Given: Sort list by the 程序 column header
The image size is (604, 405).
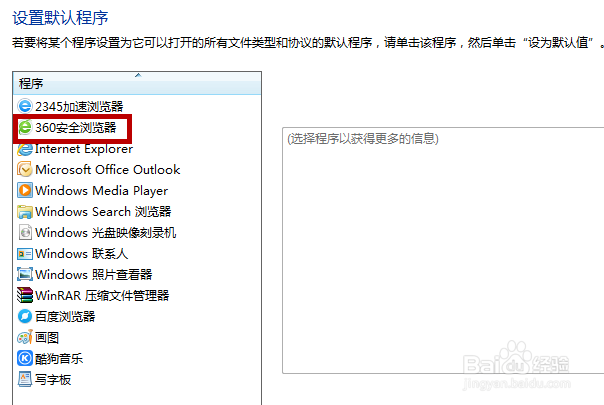Looking at the screenshot, I should [x=137, y=83].
